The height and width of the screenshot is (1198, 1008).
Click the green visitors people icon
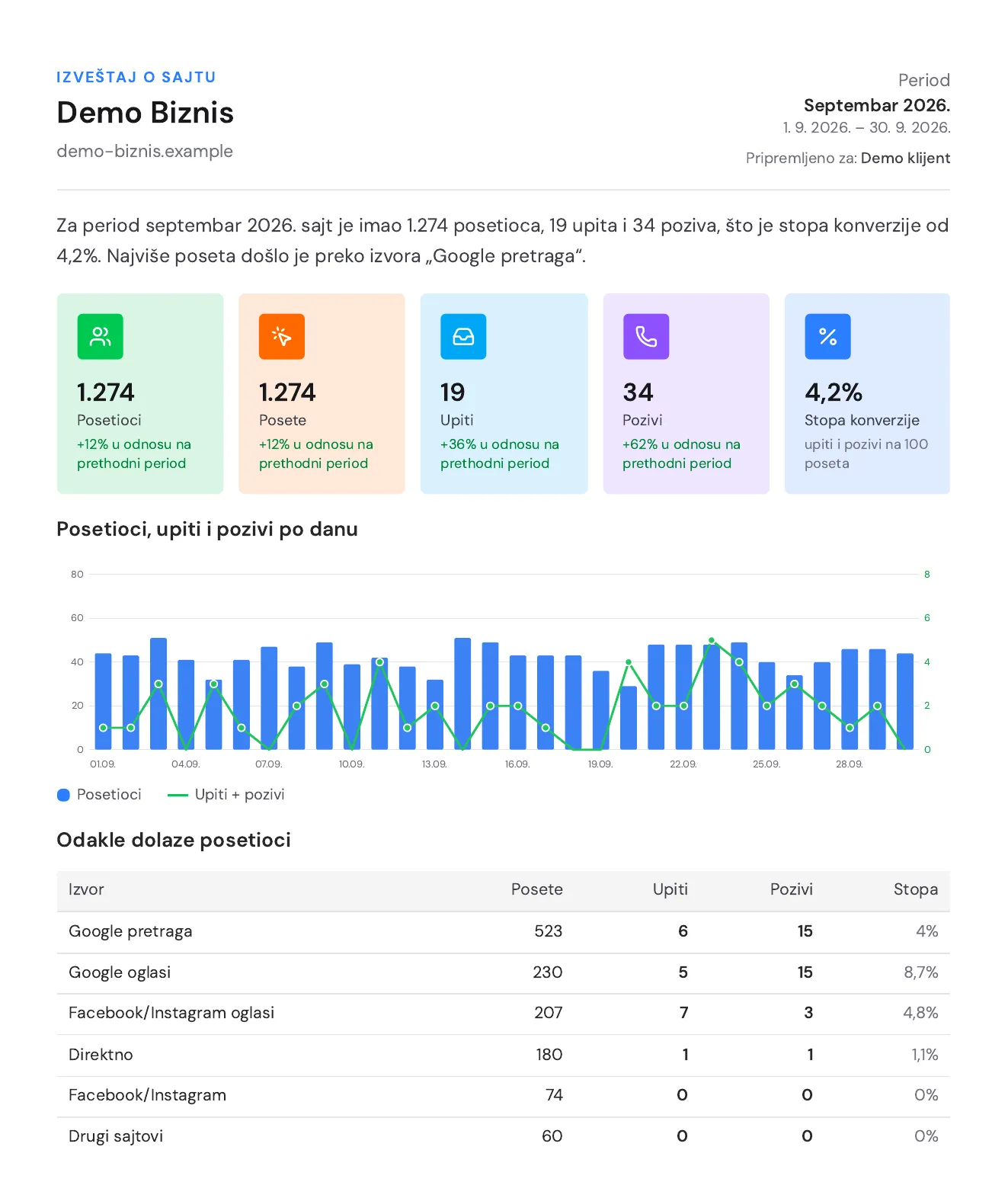coord(100,336)
